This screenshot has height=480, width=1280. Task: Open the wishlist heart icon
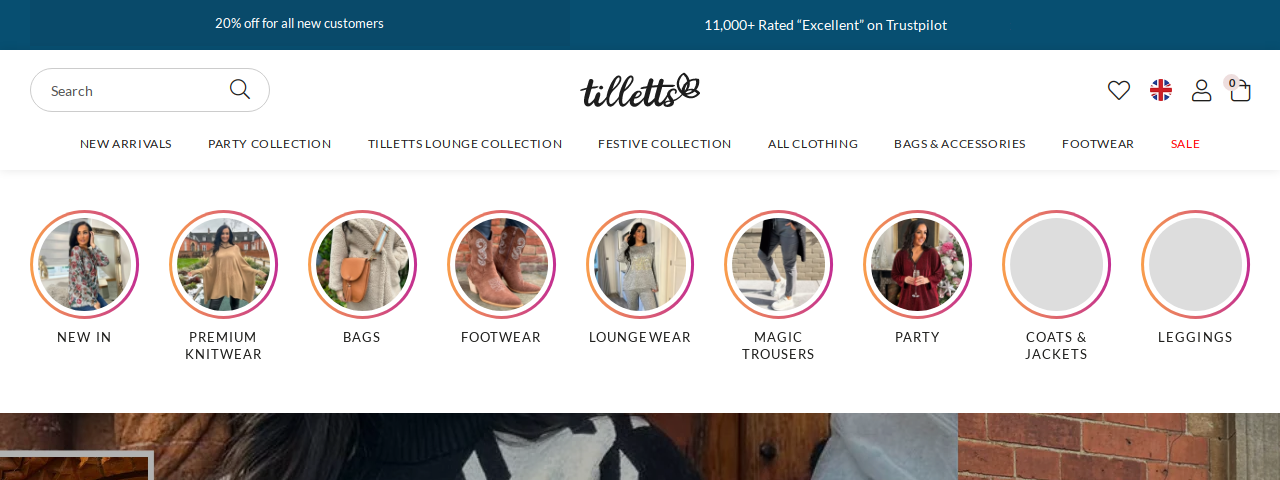pos(1119,90)
